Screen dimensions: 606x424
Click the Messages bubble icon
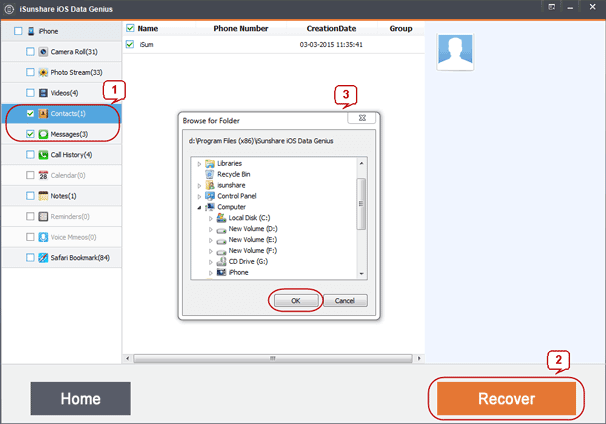[43, 134]
